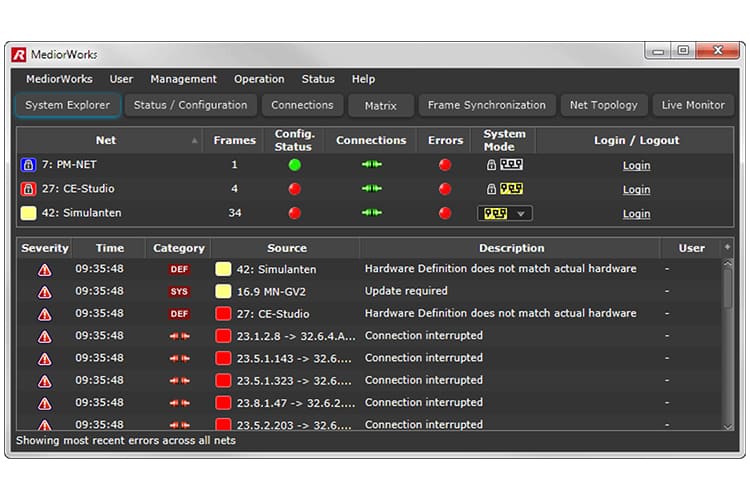Click error list scroll down arrow
750x500 pixels.
[728, 426]
